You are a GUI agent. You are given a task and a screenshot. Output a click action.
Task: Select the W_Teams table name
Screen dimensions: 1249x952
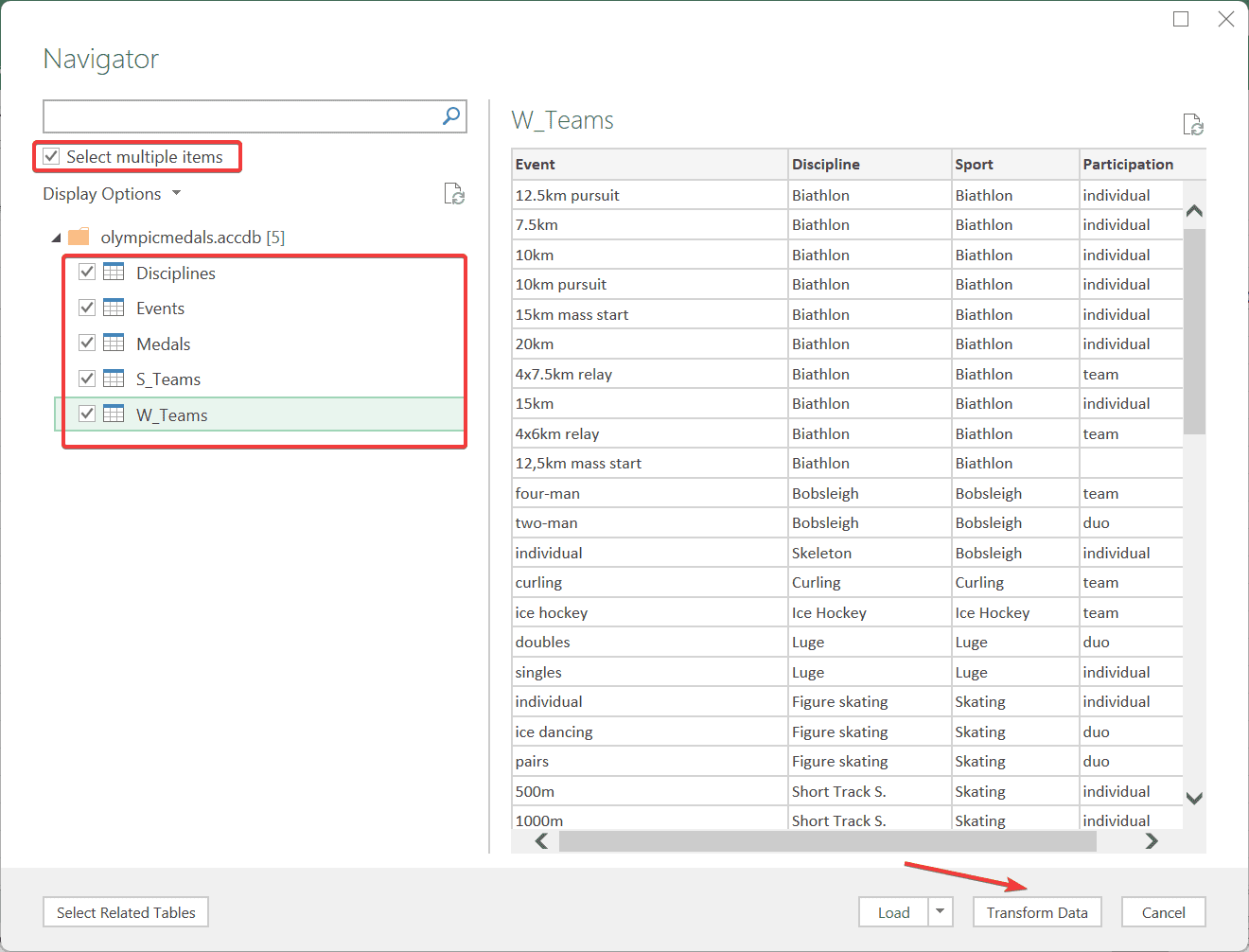(x=172, y=414)
